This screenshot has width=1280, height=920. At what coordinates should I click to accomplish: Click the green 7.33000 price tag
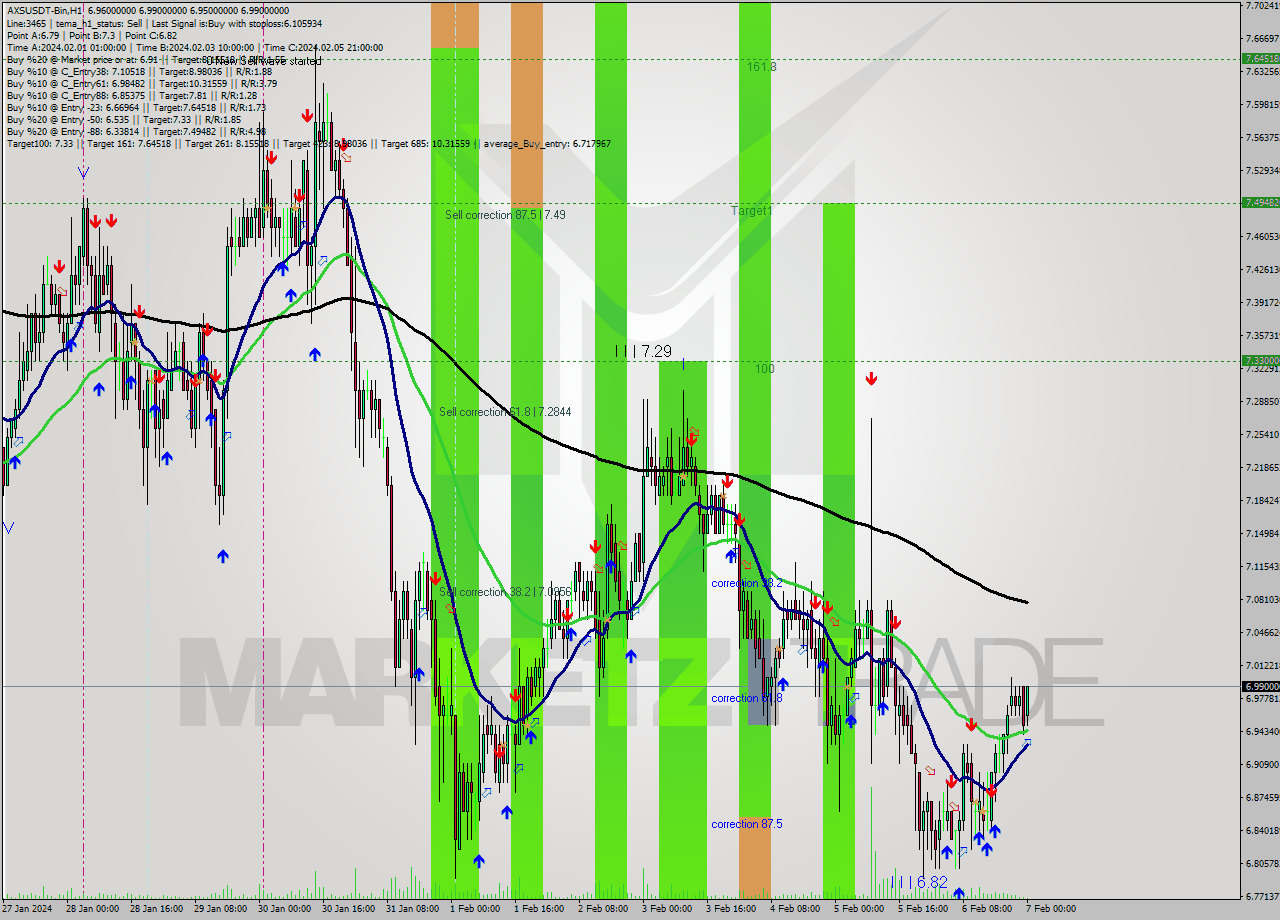point(1260,360)
